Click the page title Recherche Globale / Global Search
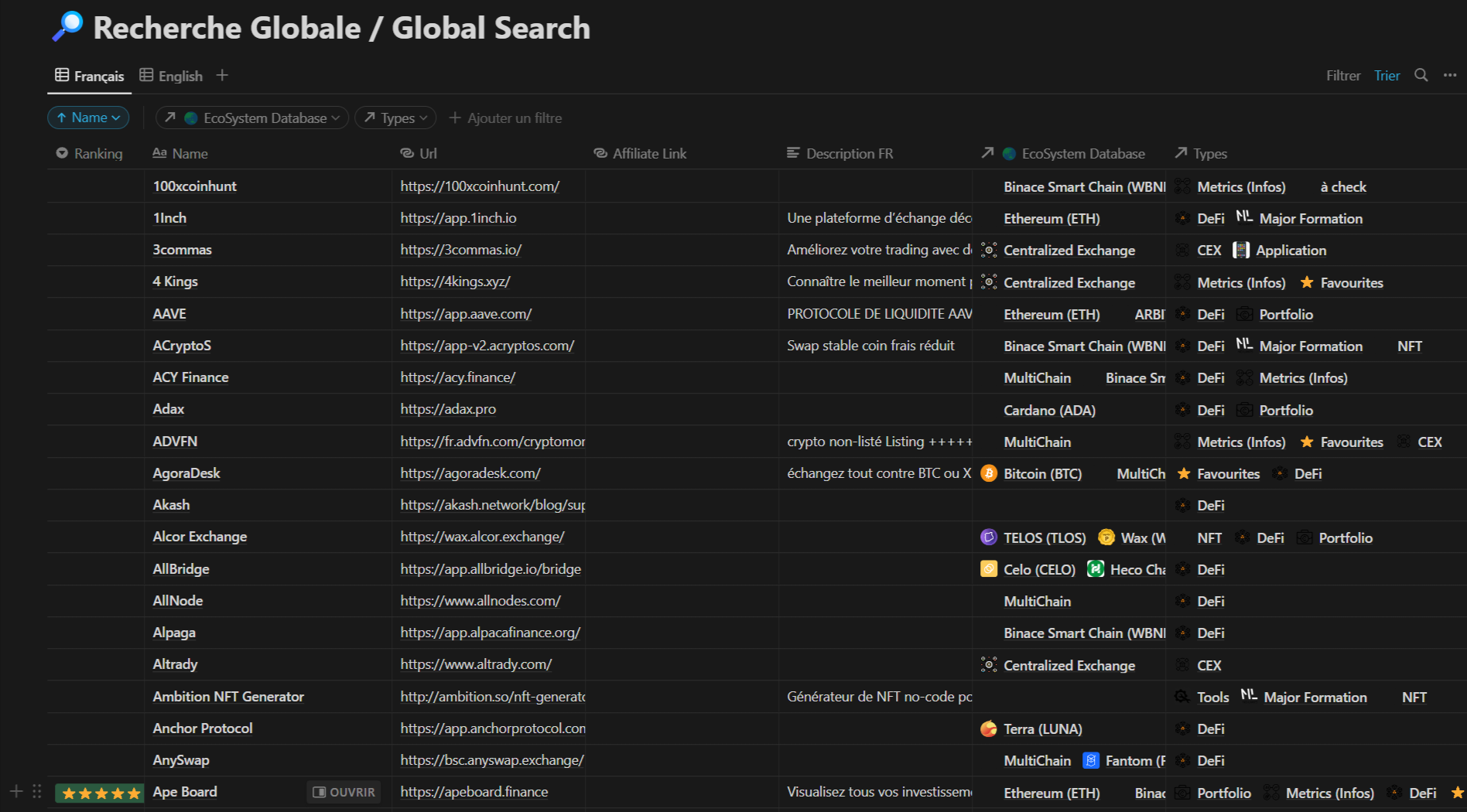 coord(341,28)
